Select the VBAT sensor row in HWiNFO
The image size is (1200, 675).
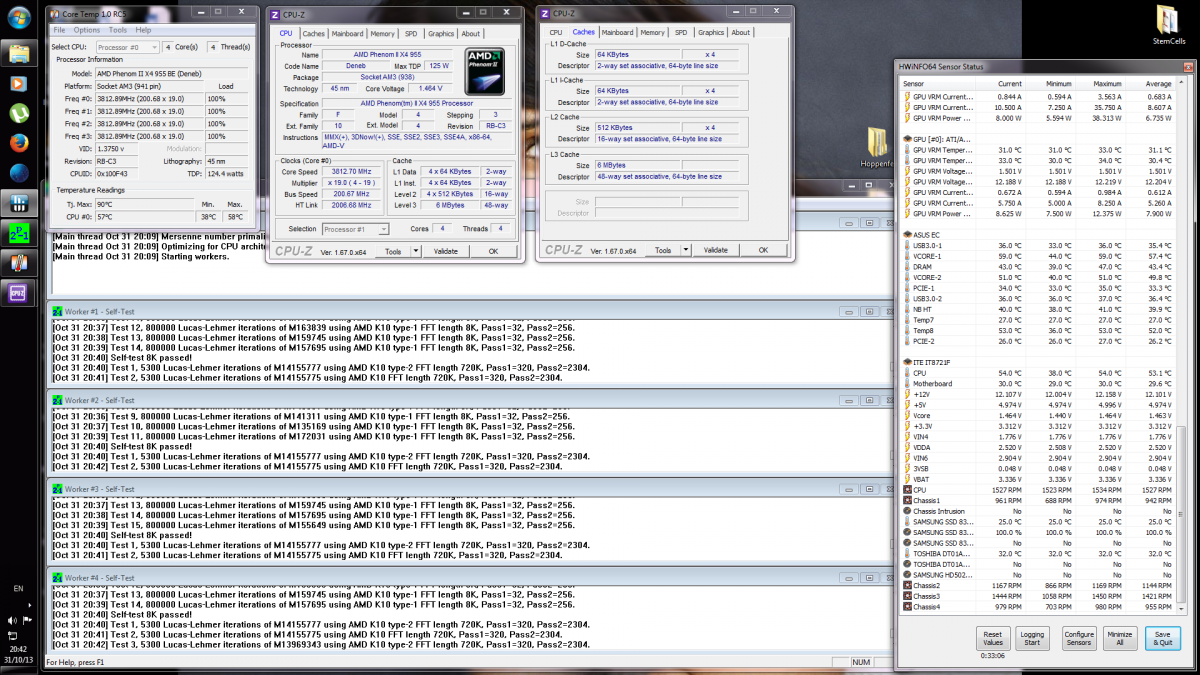[1037, 479]
